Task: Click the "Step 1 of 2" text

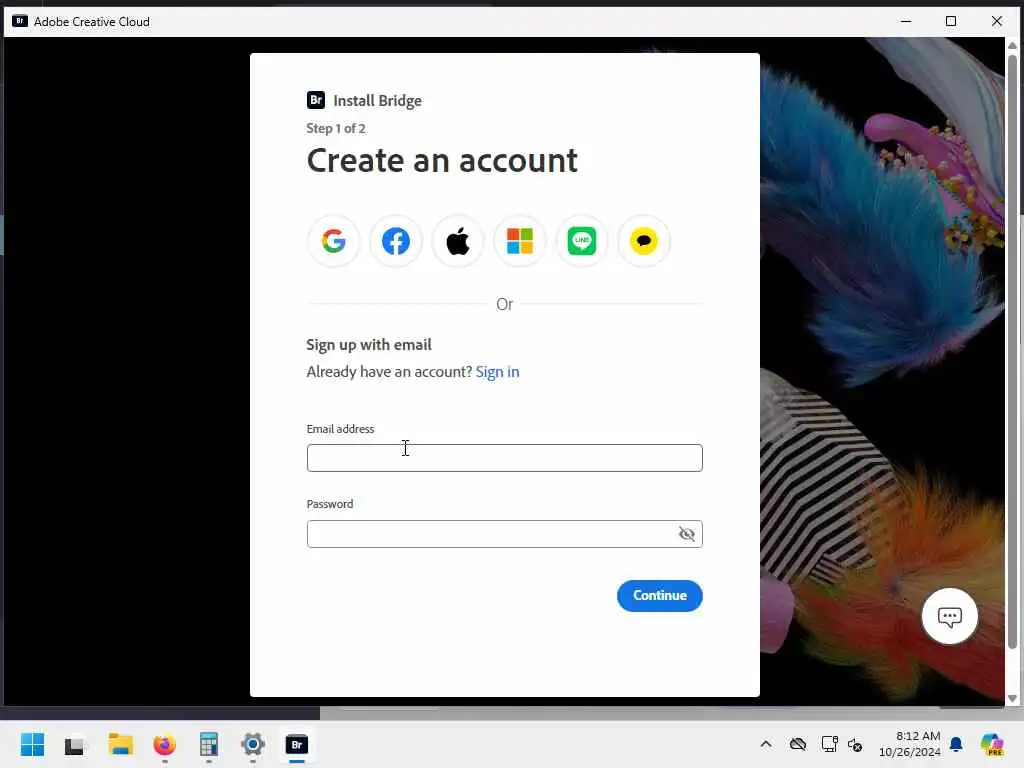Action: [336, 129]
